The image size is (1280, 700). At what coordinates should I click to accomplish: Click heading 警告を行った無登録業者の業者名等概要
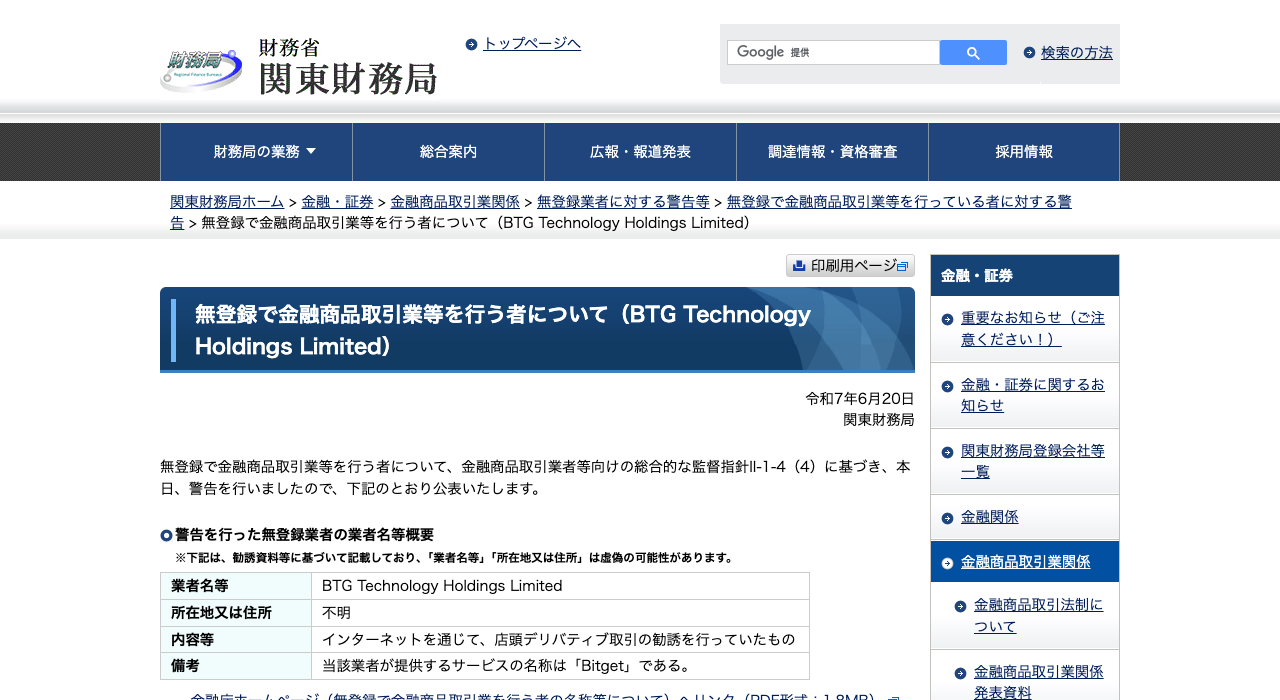pos(304,535)
